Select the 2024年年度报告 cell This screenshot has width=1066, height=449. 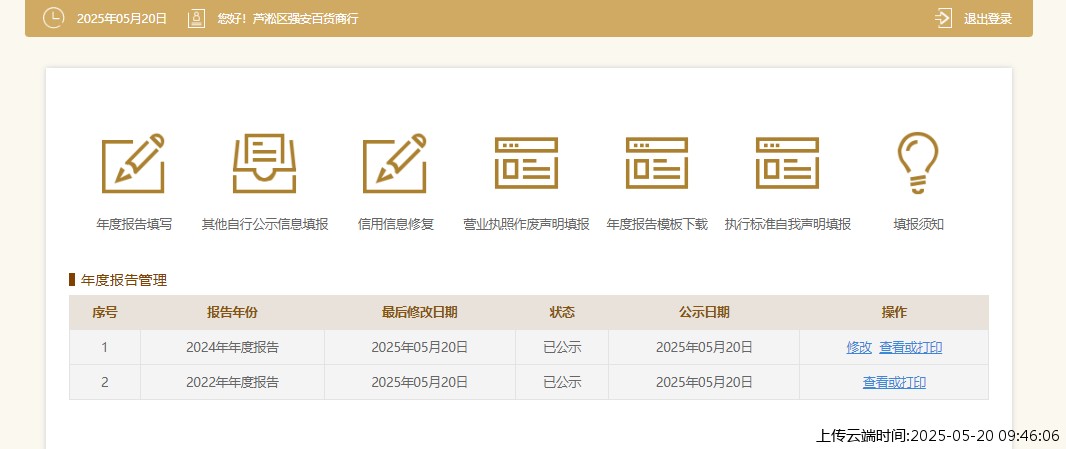tap(233, 347)
